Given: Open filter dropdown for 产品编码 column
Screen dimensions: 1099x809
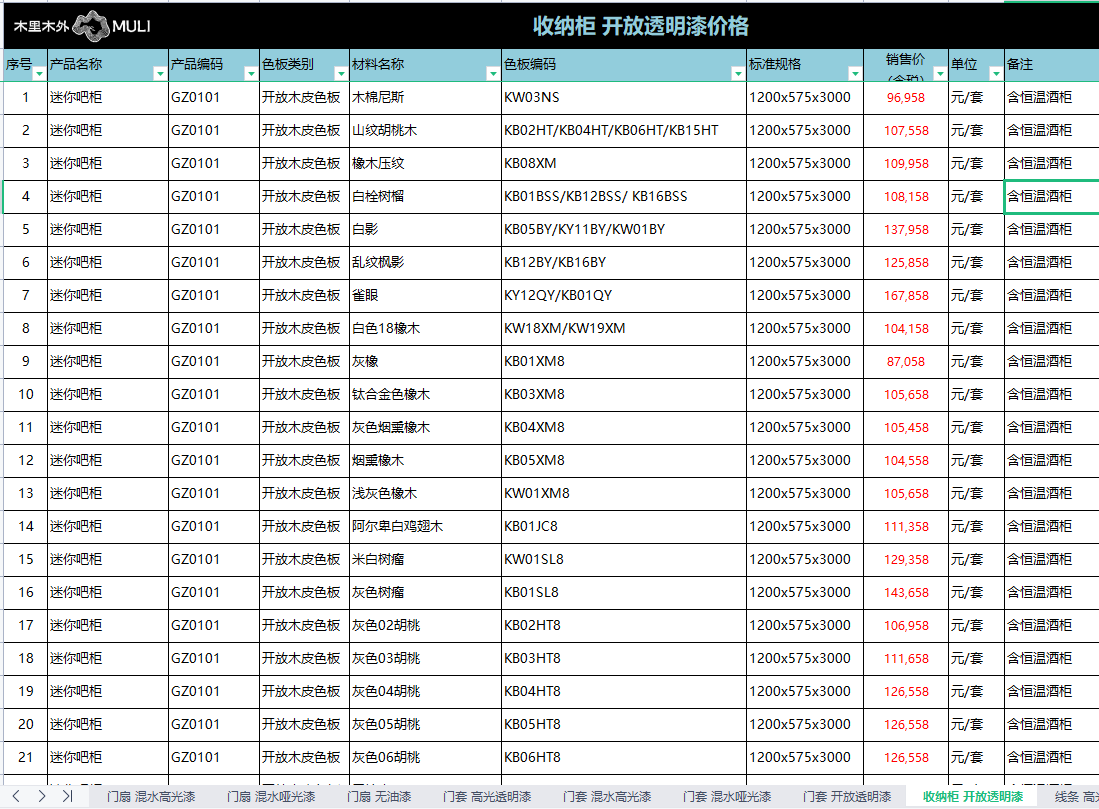Looking at the screenshot, I should (x=250, y=73).
